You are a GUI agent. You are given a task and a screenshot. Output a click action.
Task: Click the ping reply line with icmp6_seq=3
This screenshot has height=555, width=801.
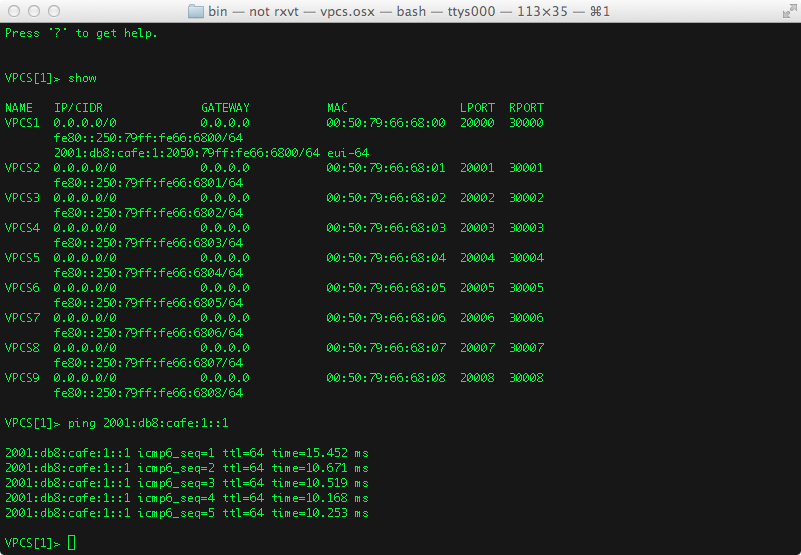tap(186, 483)
